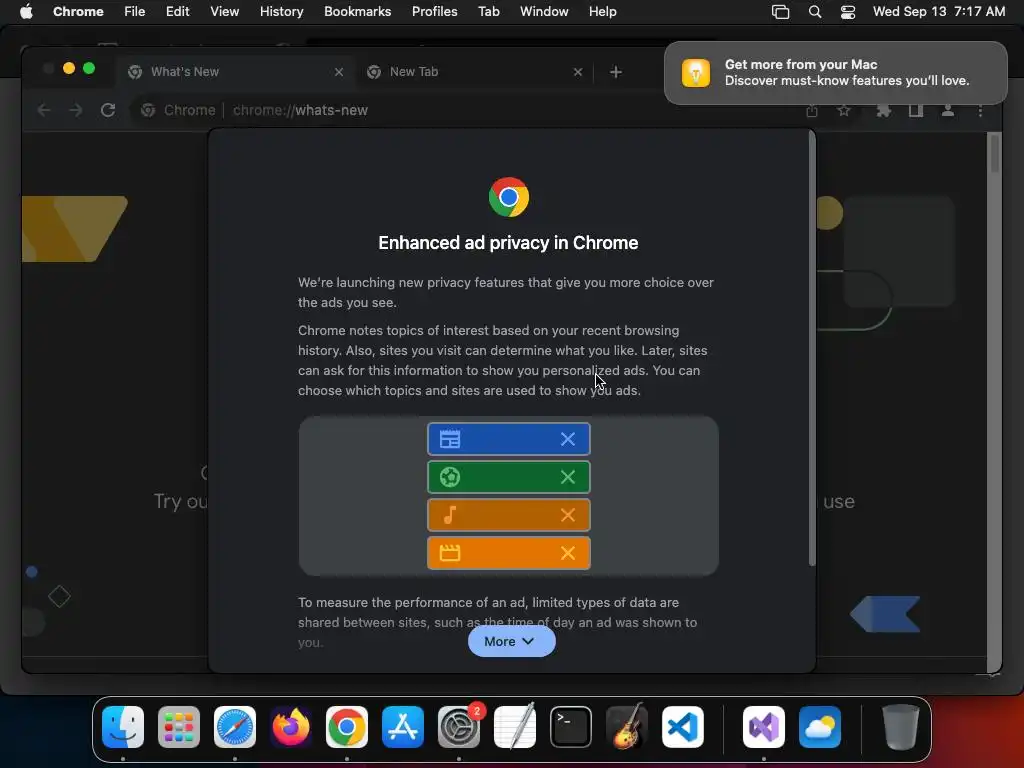This screenshot has height=768, width=1024.
Task: Open the File menu
Action: [x=135, y=12]
